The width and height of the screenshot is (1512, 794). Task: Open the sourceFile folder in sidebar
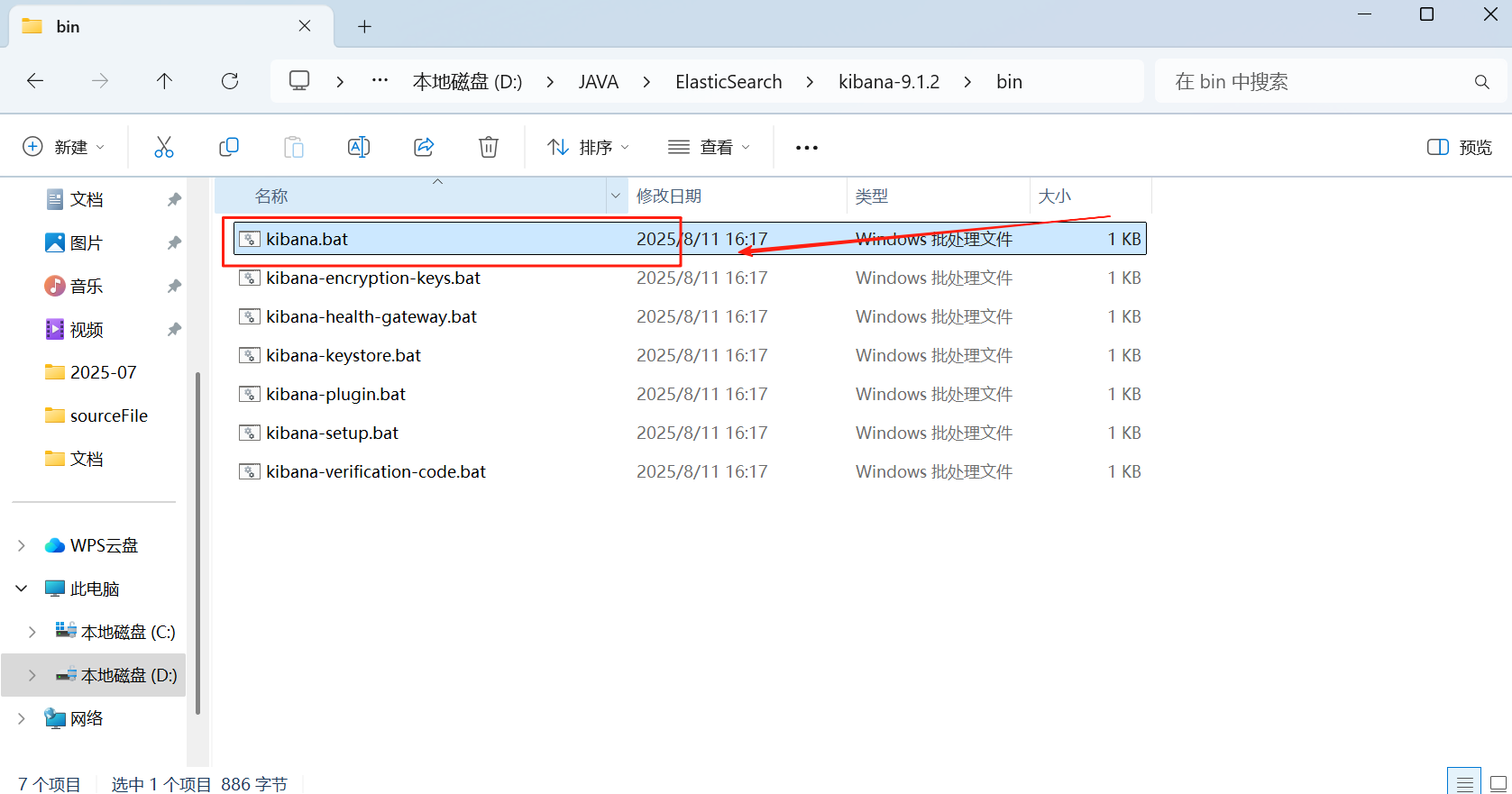pos(95,415)
